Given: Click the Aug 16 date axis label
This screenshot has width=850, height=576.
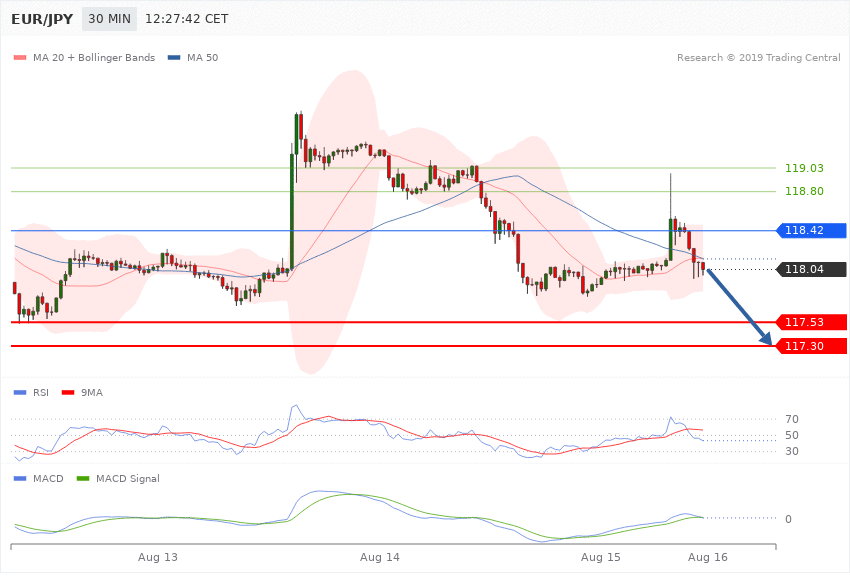Looking at the screenshot, I should click(708, 557).
